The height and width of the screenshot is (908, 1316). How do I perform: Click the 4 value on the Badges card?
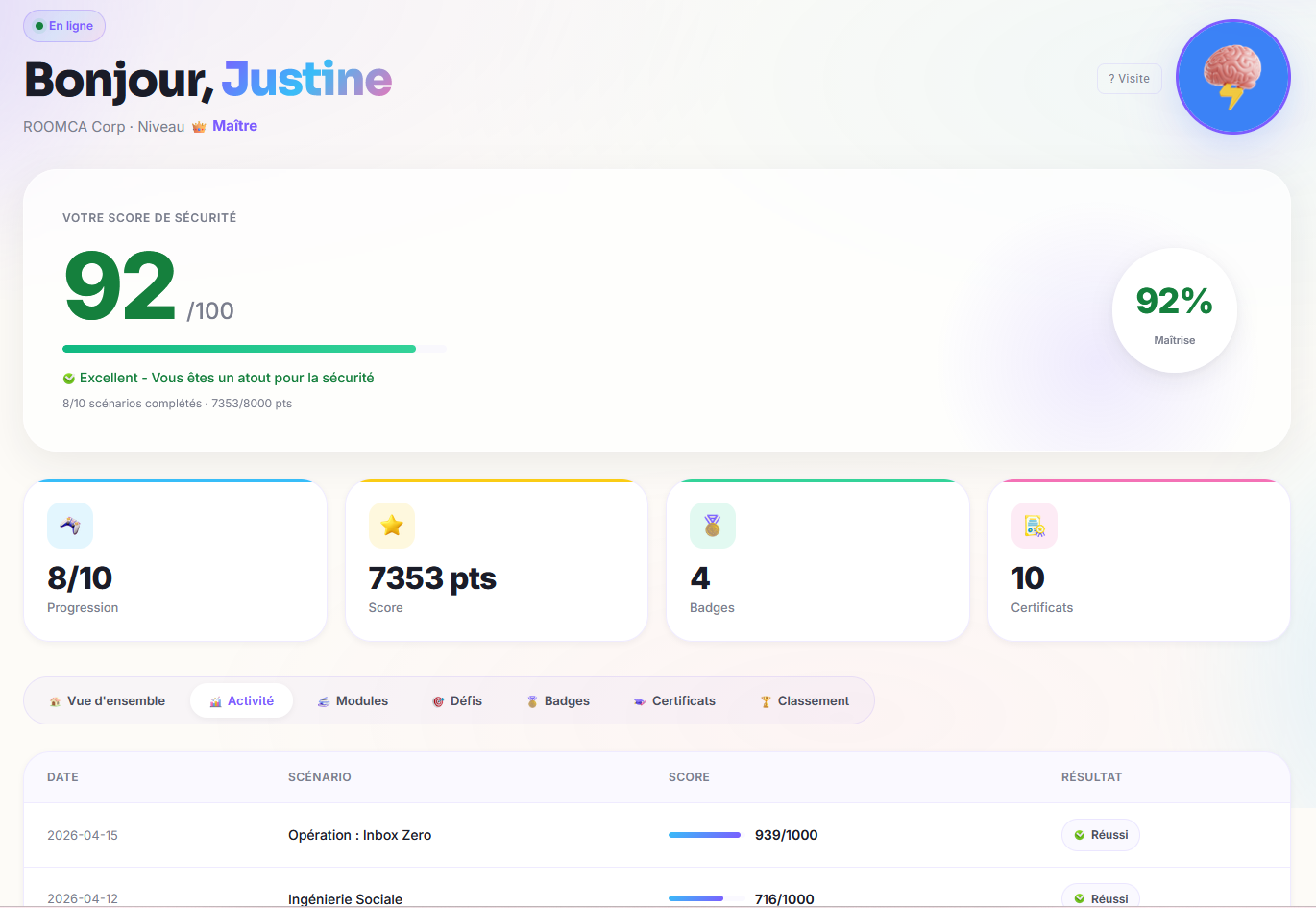coord(700,577)
